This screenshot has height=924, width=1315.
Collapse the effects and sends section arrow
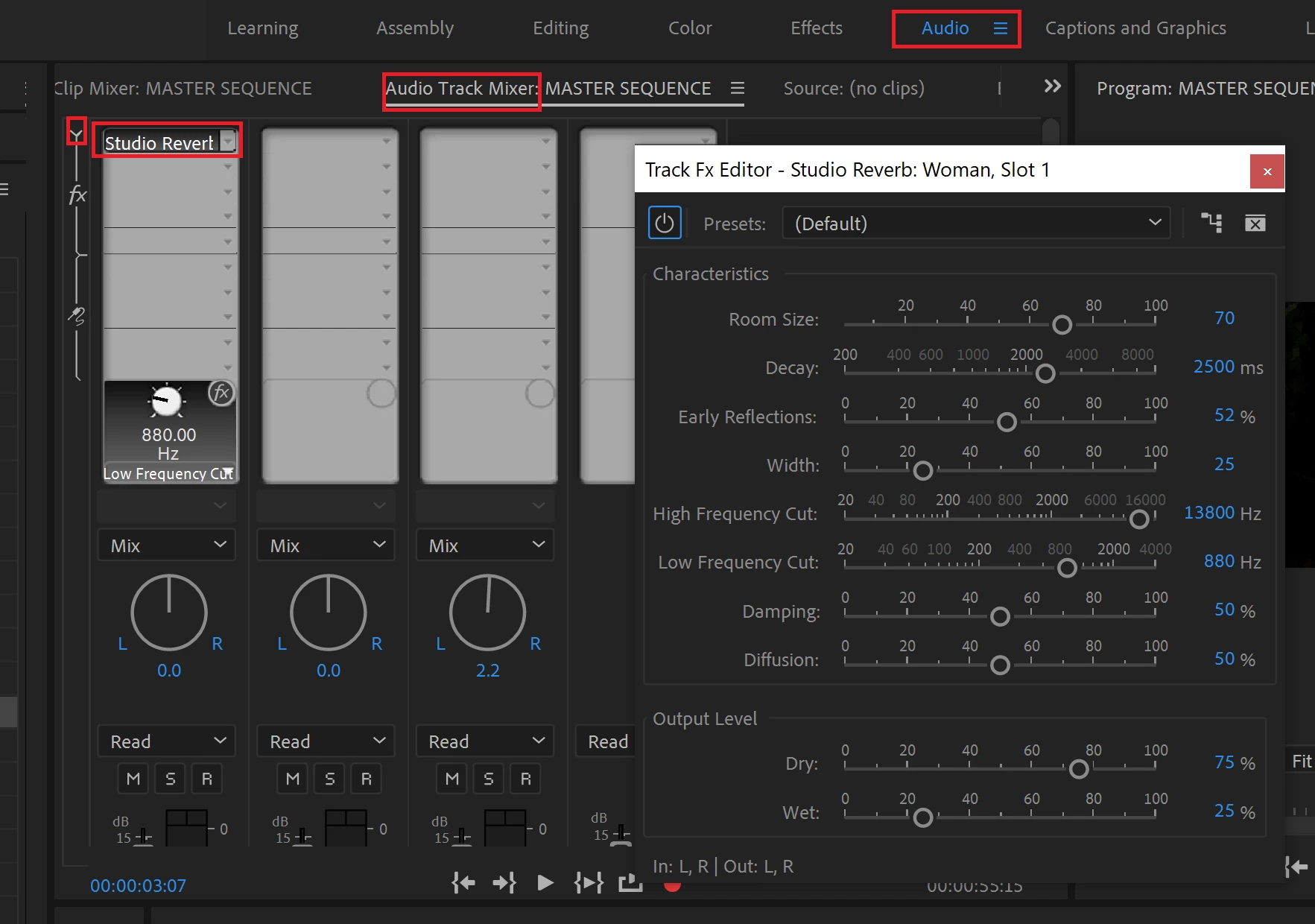[x=76, y=135]
